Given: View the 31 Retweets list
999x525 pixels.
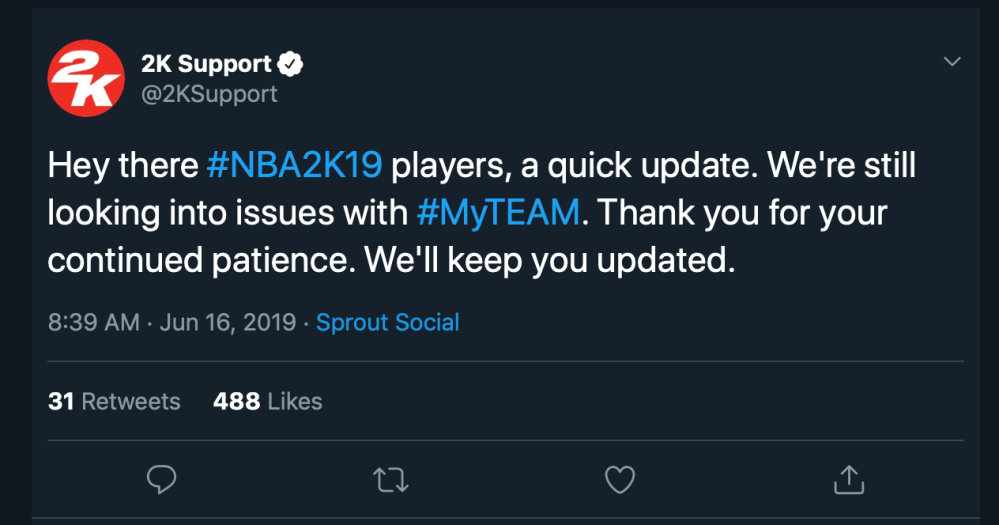Looking at the screenshot, I should click(114, 402).
